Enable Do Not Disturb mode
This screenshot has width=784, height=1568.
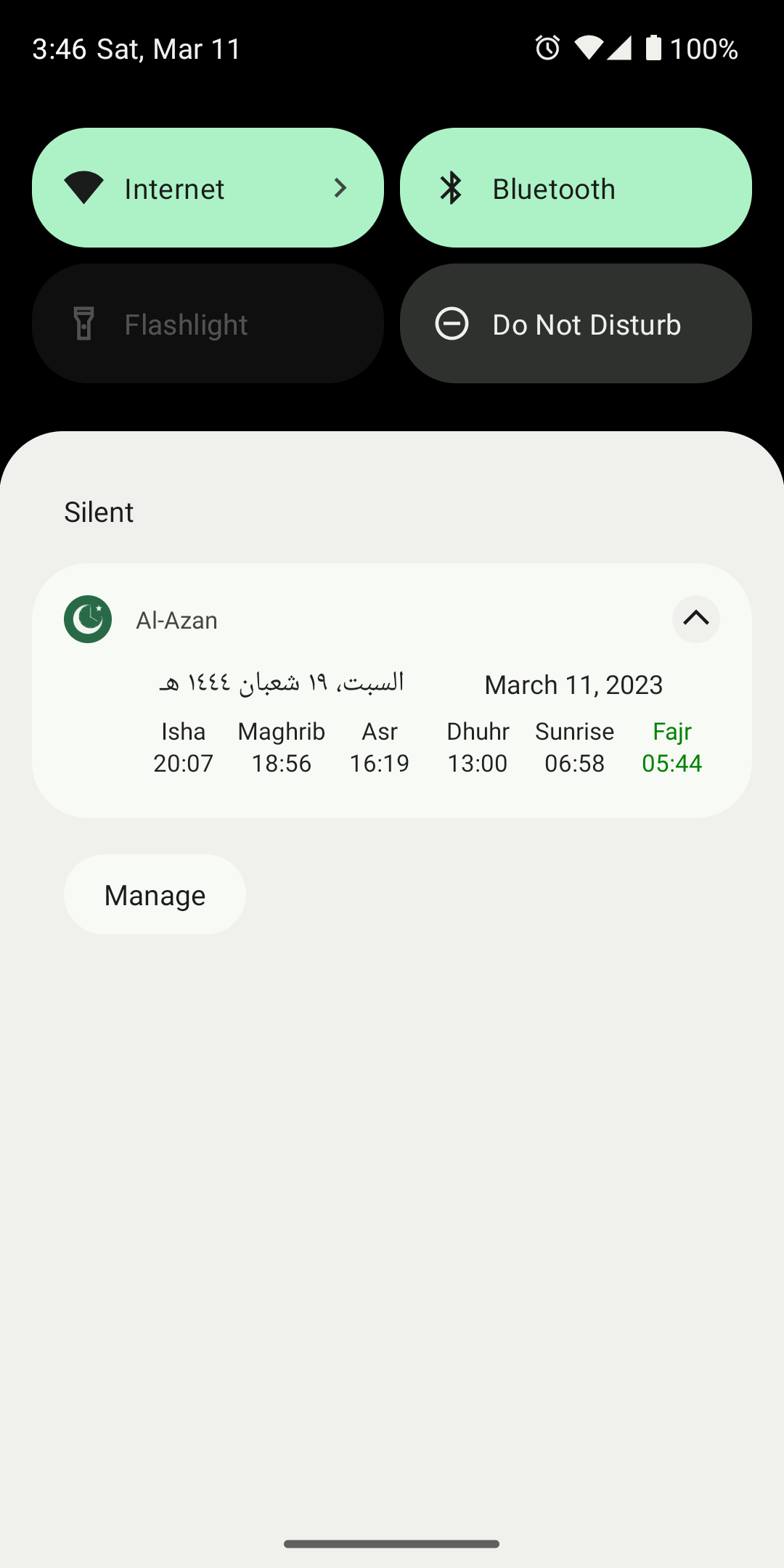(x=576, y=324)
